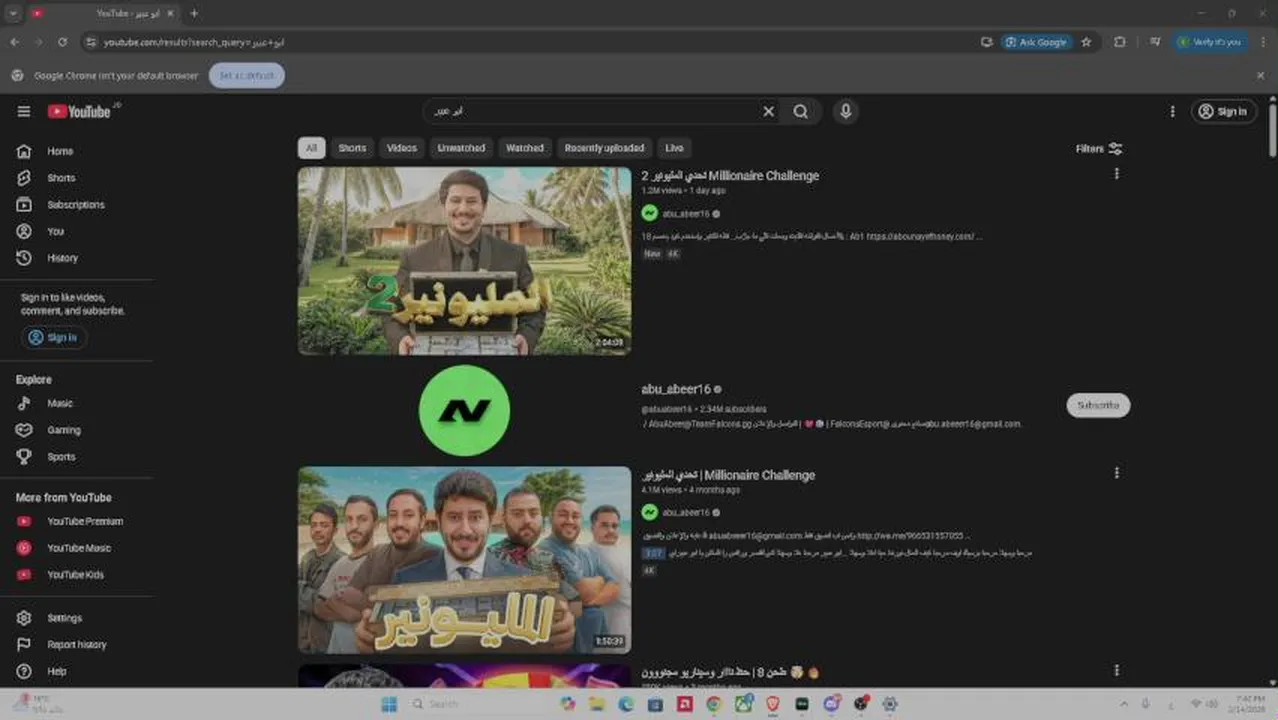Viewport: 1278px width, 720px height.
Task: Open Report history in sidebar
Action: tap(78, 645)
